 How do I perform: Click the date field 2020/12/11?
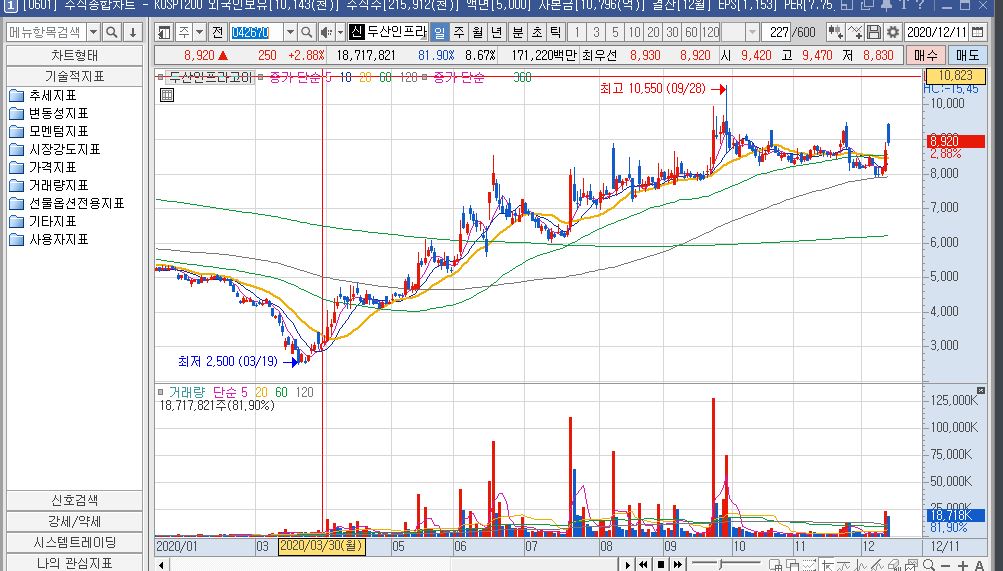click(x=936, y=32)
